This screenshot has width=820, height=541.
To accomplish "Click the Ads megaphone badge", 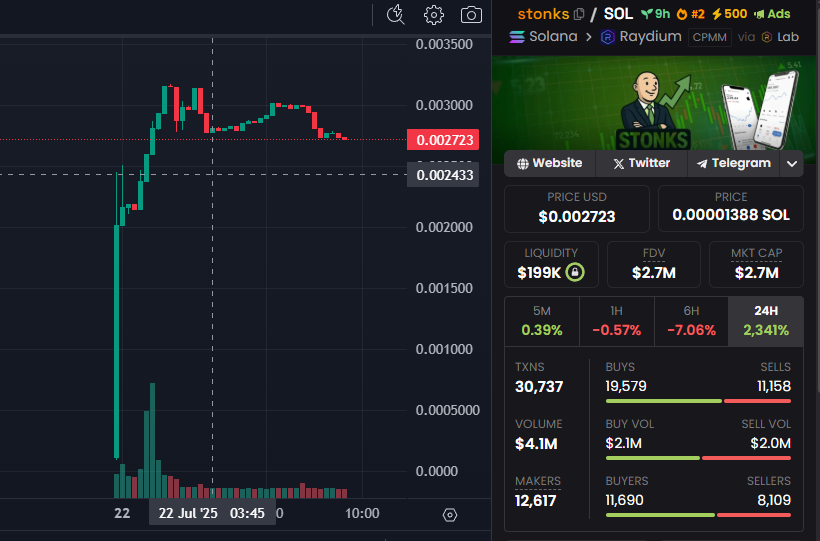I will click(772, 14).
